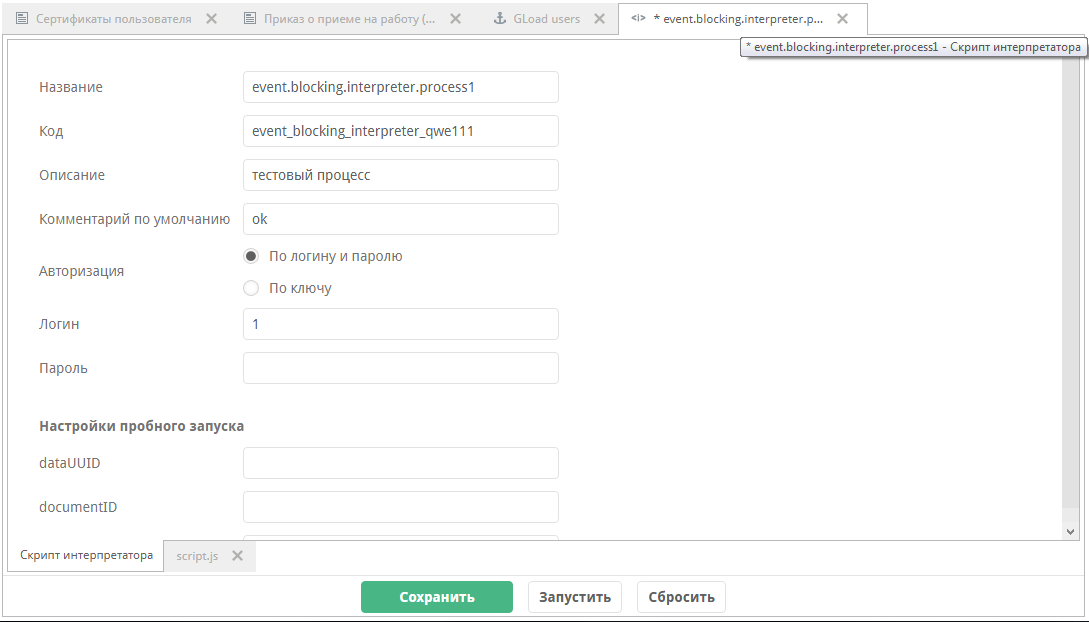Focus the dataUUID input field

tap(401, 463)
